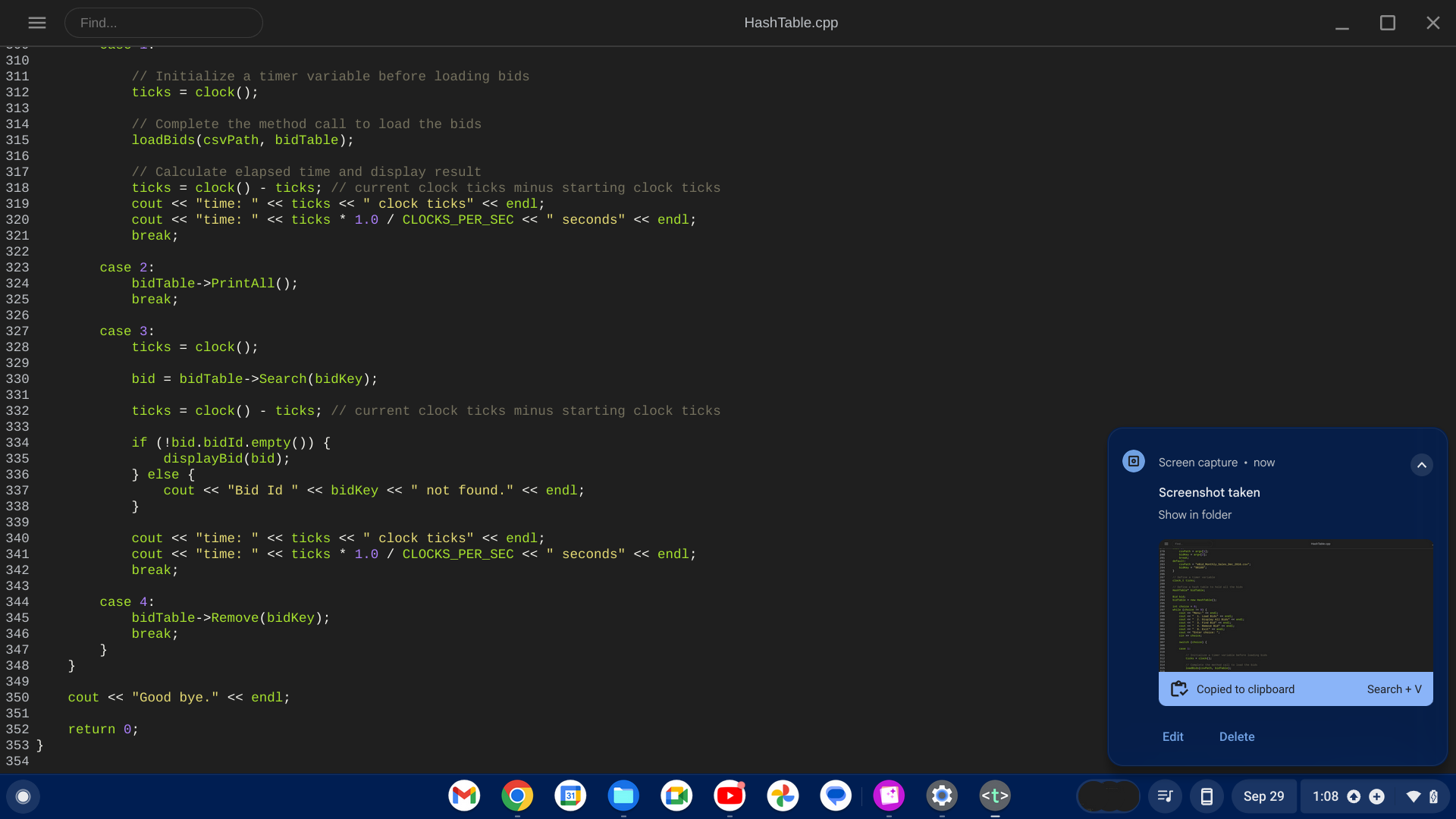Open Google Photos from the shelf
The height and width of the screenshot is (819, 1456).
tap(783, 795)
